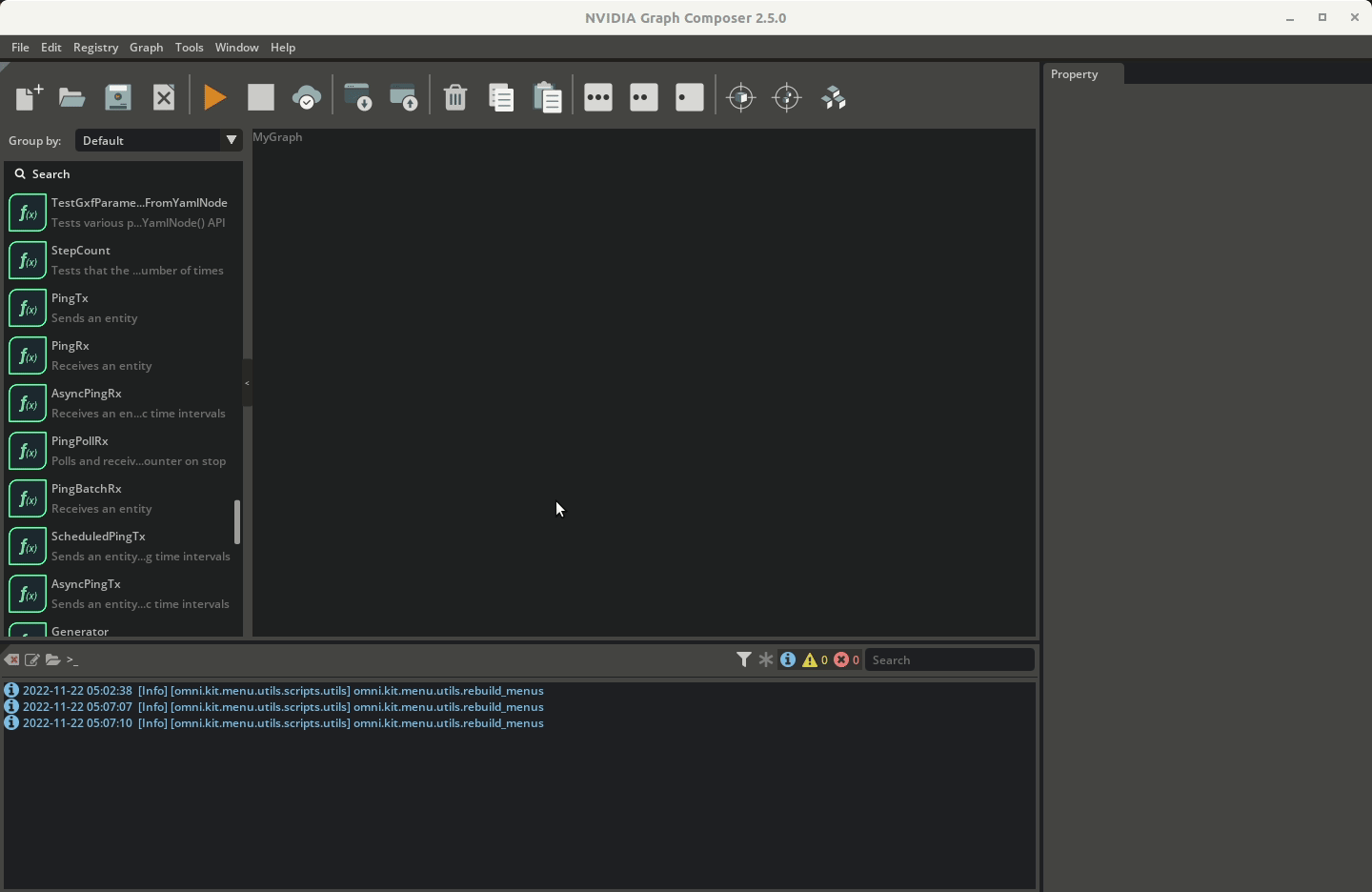This screenshot has width=1372, height=892.
Task: Select the single-dot layout icon
Action: pos(690,97)
